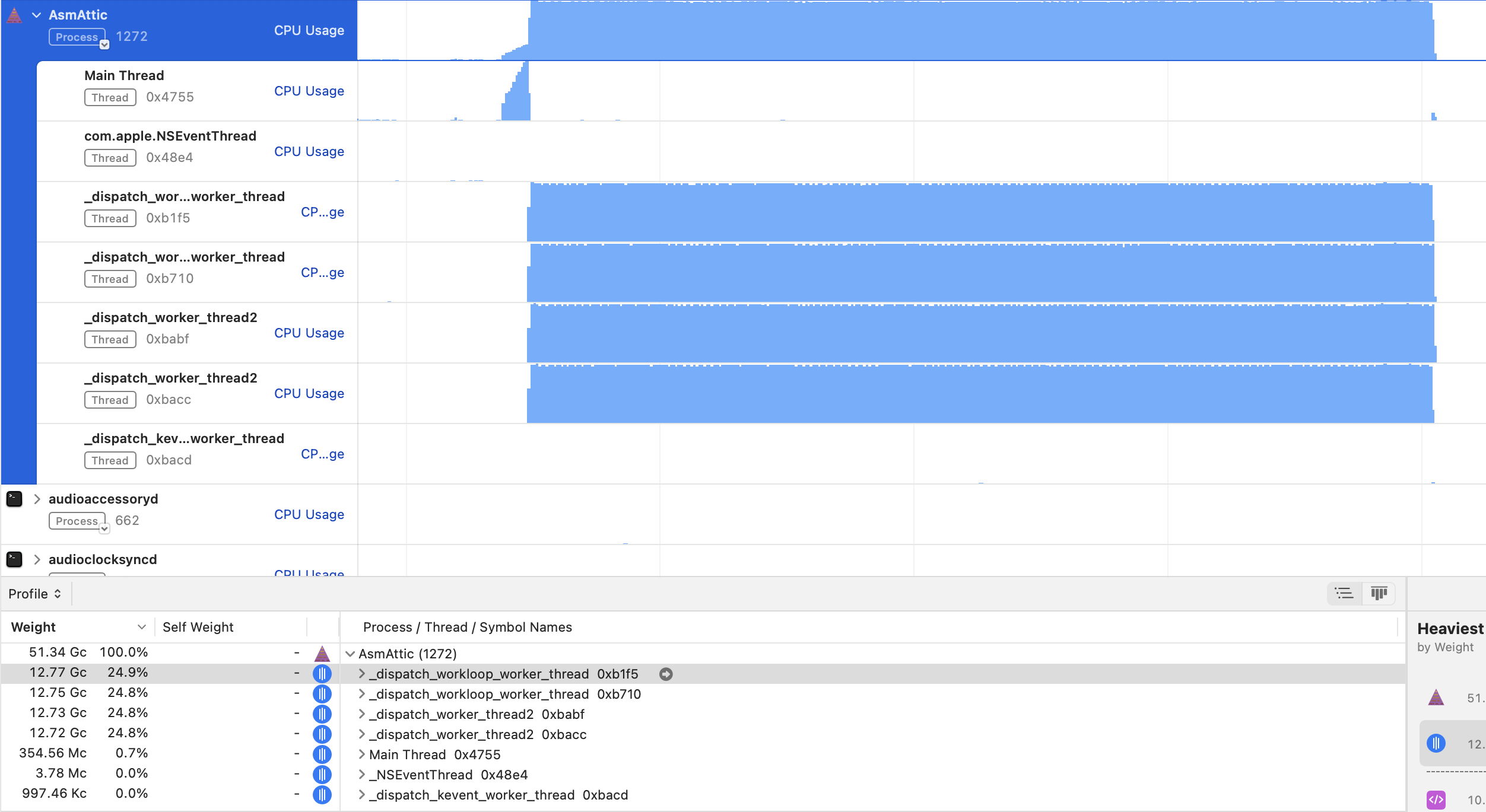1486x812 pixels.
Task: Click thread icon in Heaviest stack trace
Action: [1436, 743]
